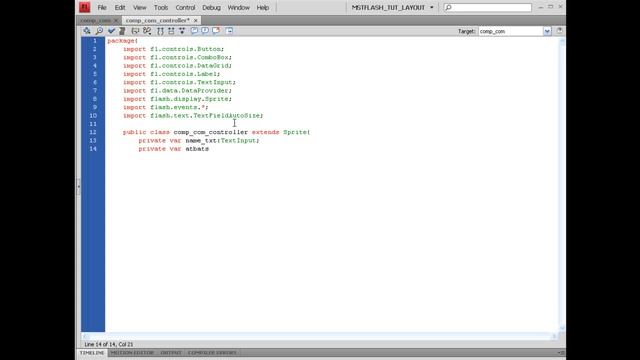640x360 pixels.
Task: Open the bottom panel options menu icon
Action: [x=561, y=353]
